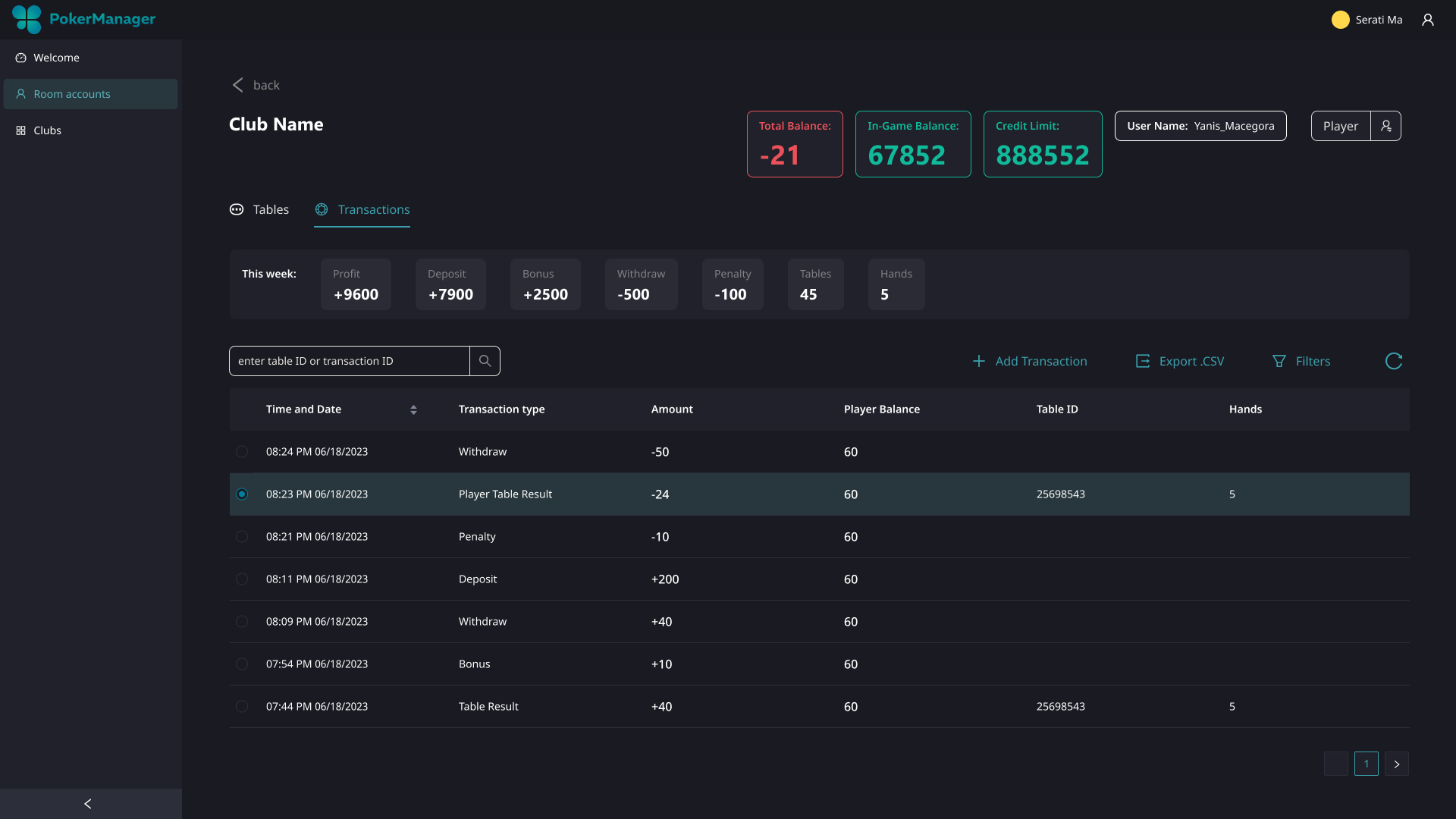Select the Penalty transaction radio button
Viewport: 1456px width, 819px height.
tap(242, 537)
